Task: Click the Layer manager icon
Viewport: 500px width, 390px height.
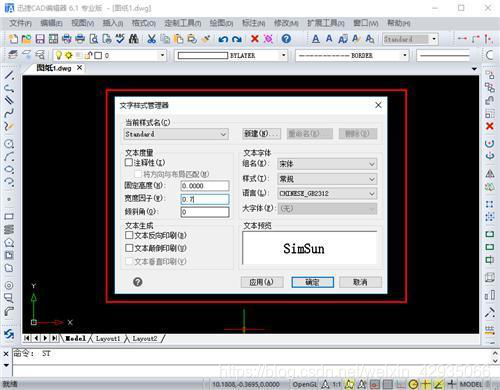Action: tap(13, 55)
